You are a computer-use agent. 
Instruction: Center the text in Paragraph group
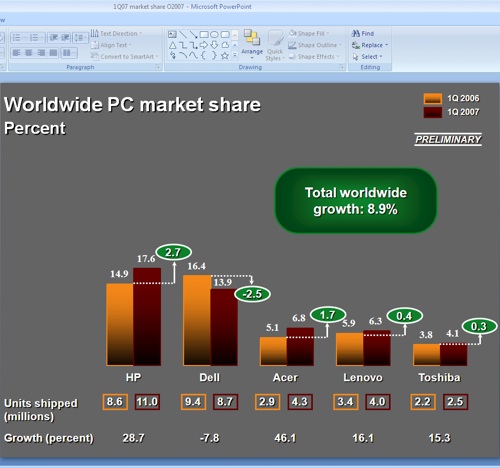click(x=29, y=53)
